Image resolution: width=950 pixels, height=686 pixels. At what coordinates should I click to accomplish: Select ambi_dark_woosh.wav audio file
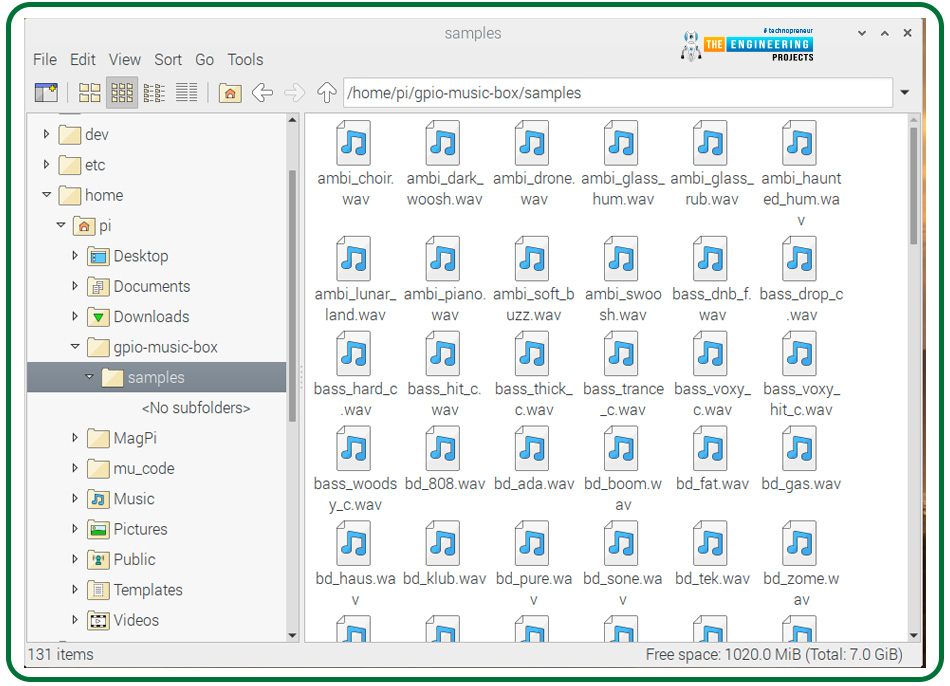(444, 164)
